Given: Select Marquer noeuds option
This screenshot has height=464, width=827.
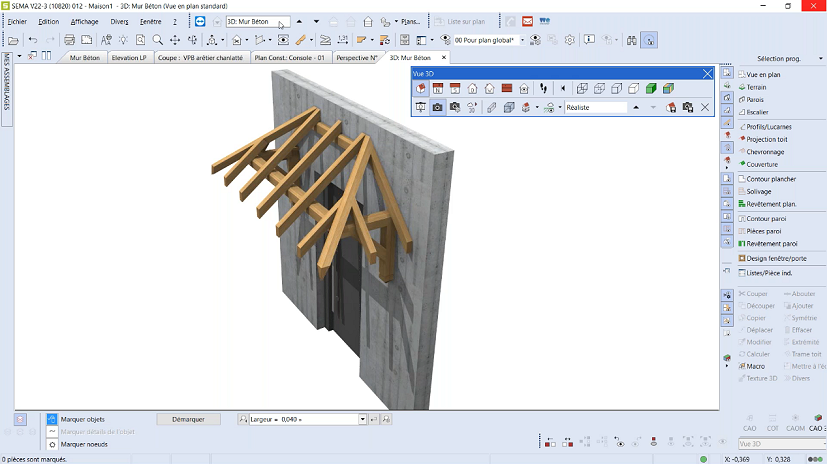Looking at the screenshot, I should pos(82,444).
